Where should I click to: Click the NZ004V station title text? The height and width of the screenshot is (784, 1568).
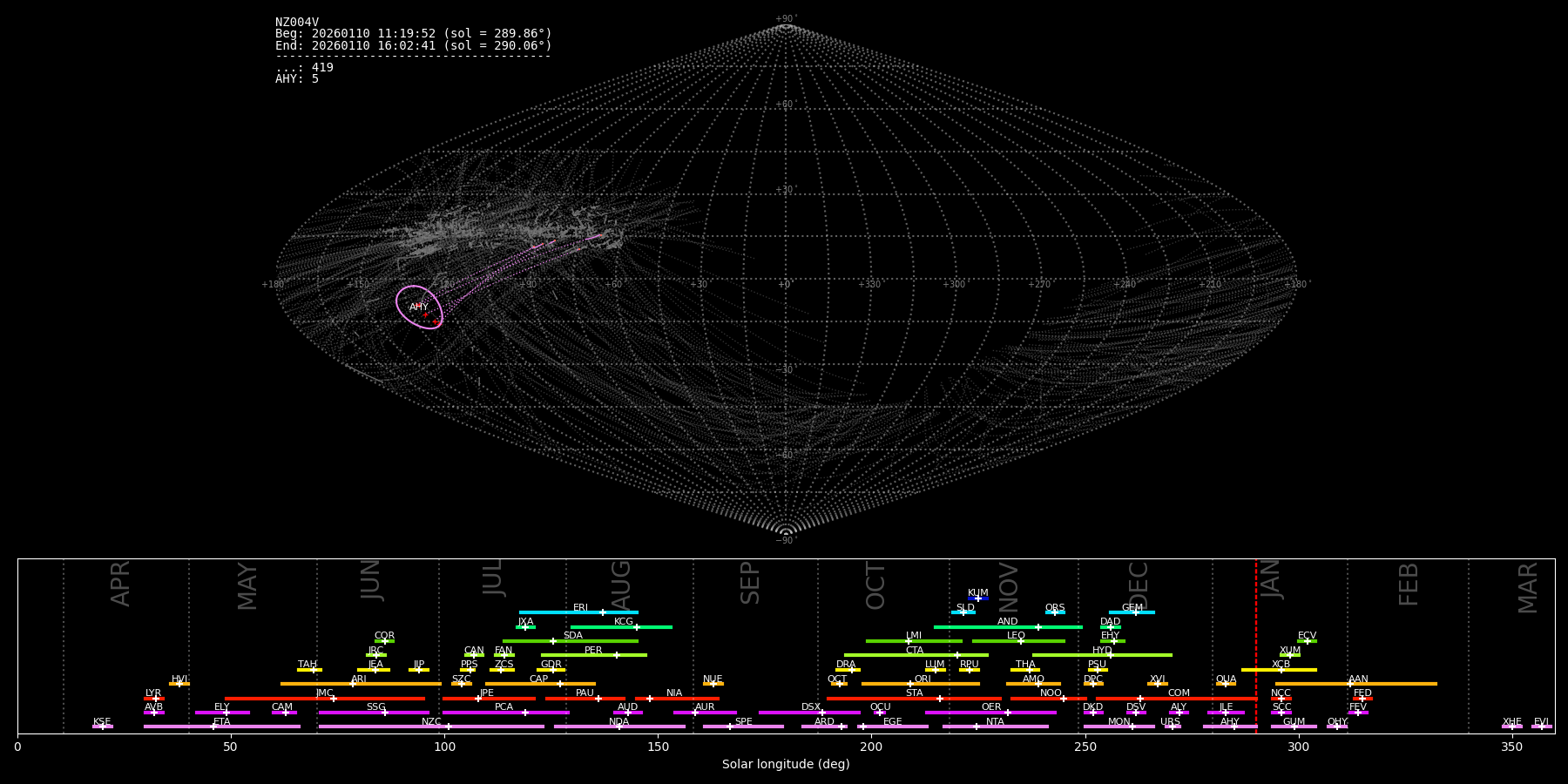(x=297, y=23)
